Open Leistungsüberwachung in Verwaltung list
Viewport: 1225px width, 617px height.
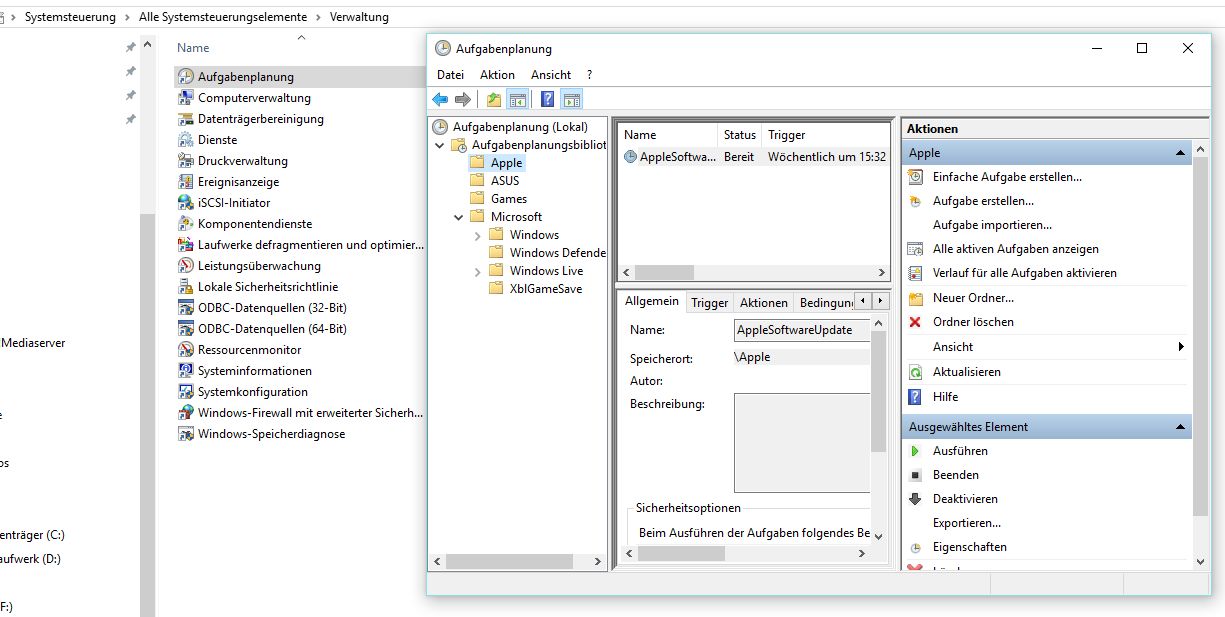point(259,266)
